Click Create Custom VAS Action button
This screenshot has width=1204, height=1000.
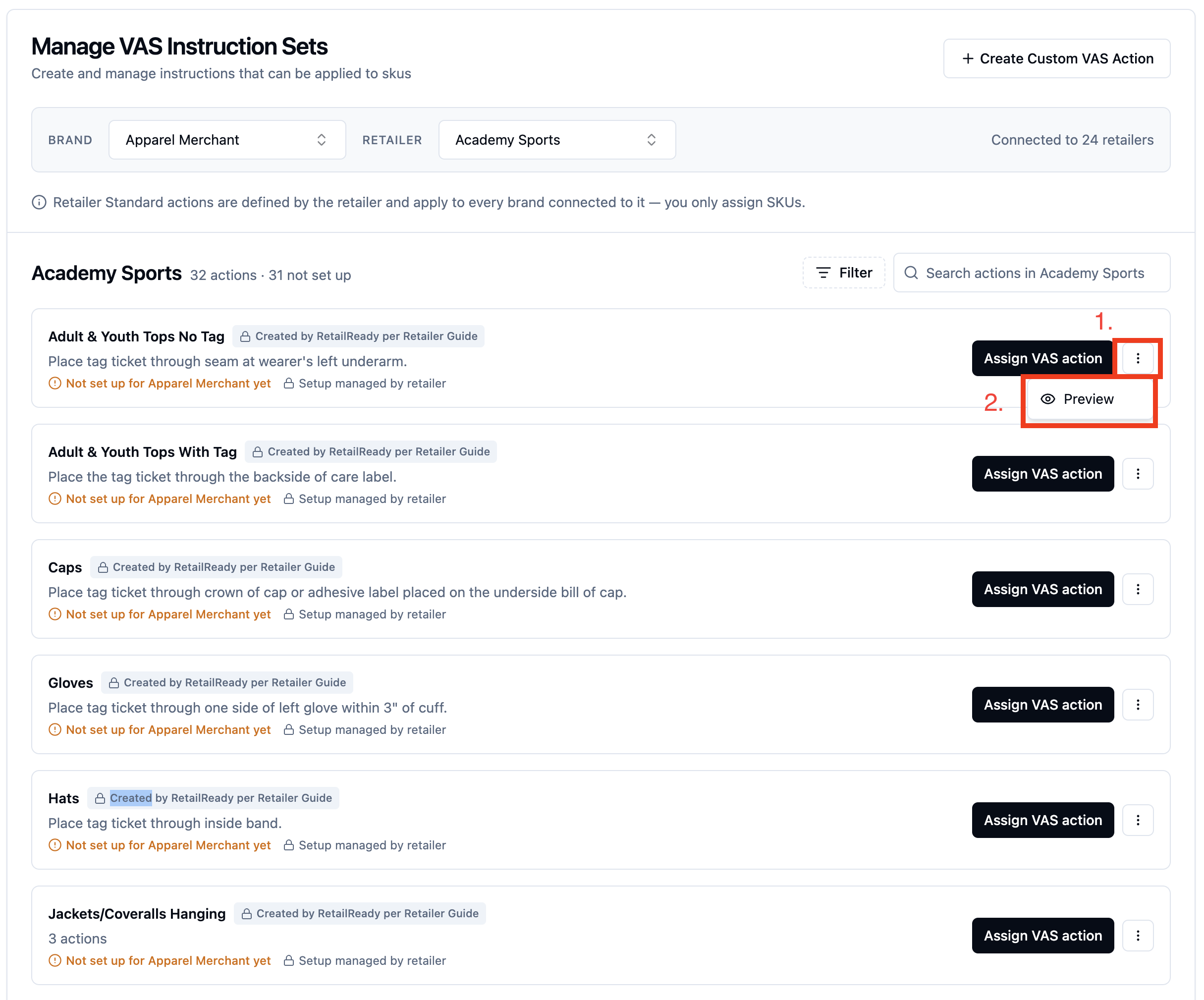1057,58
